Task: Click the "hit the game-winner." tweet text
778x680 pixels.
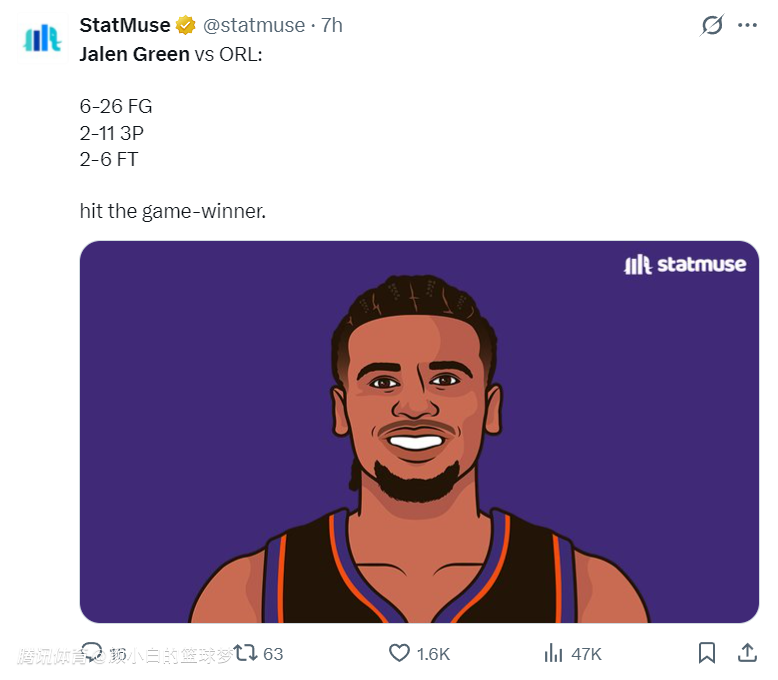Action: (172, 212)
